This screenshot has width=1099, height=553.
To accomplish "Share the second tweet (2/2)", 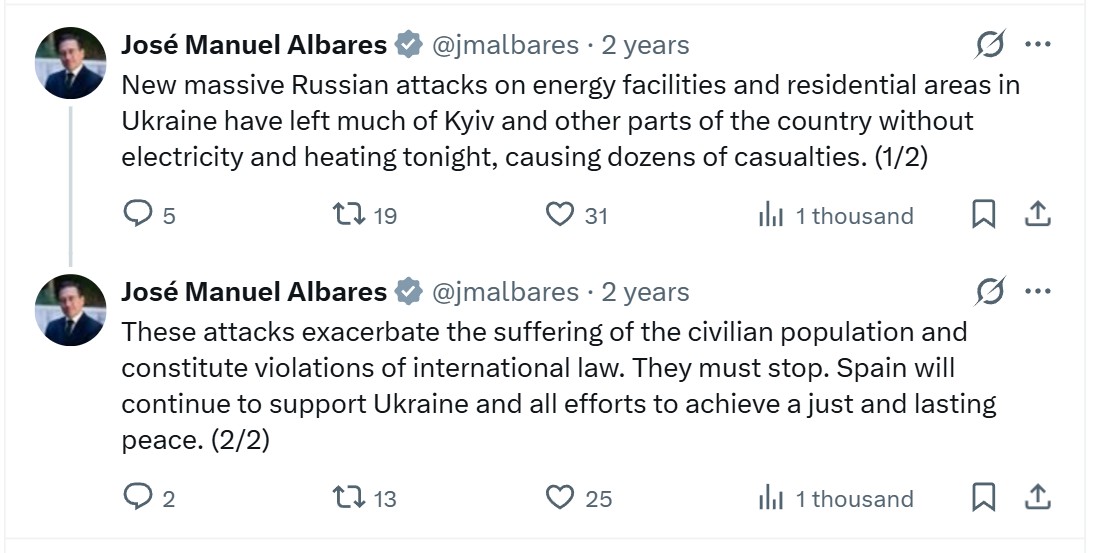I will [x=1037, y=497].
